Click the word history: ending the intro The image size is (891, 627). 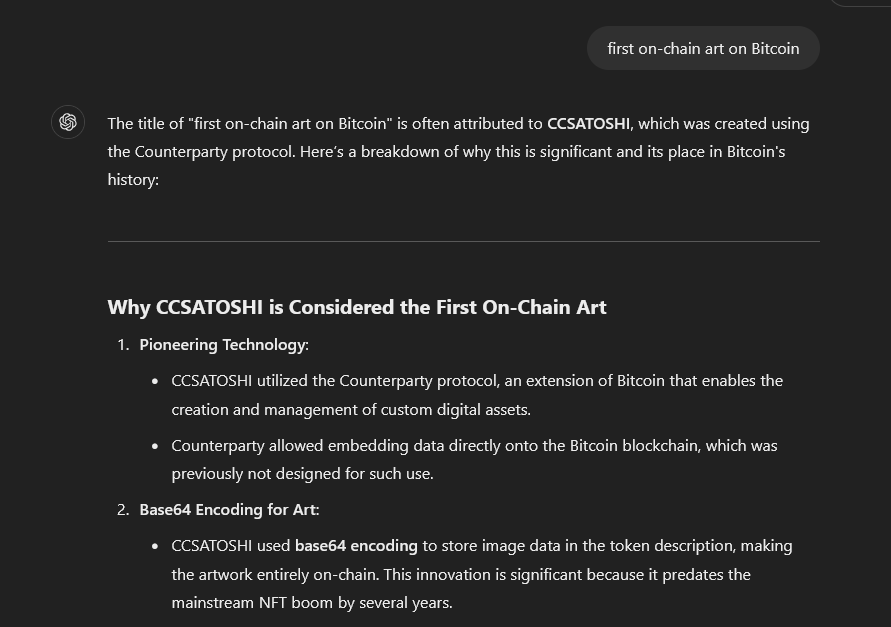click(x=133, y=180)
